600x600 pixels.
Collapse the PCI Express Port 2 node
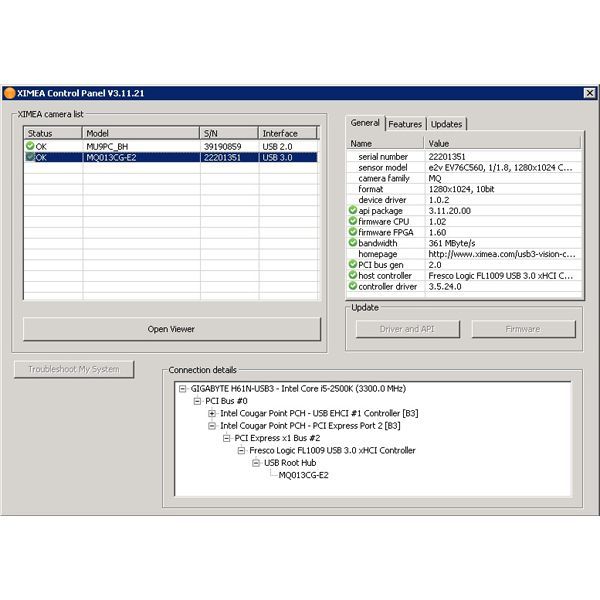[212, 426]
